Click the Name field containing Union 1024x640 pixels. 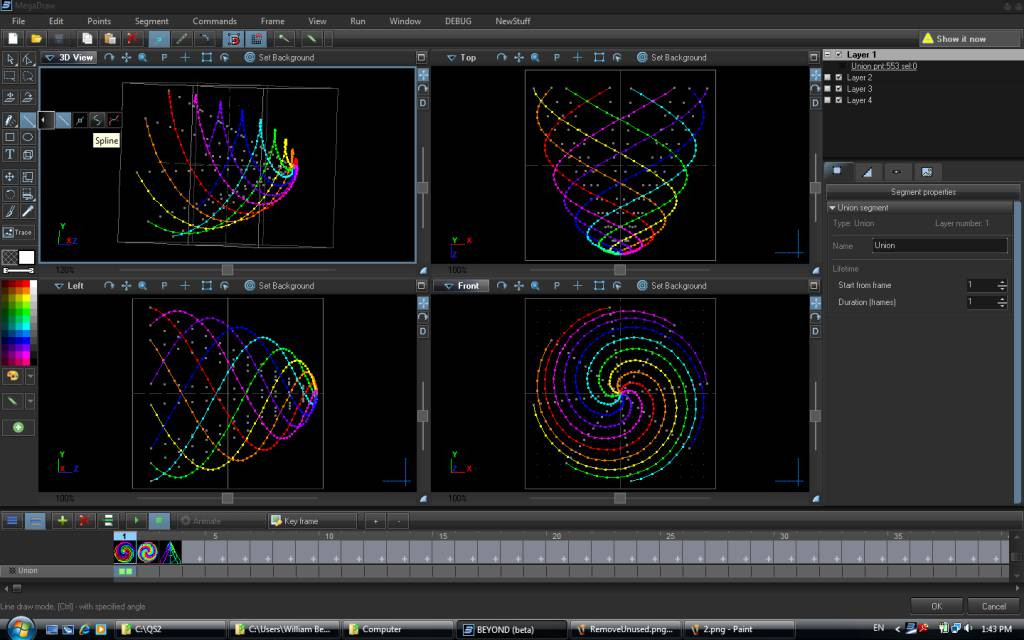point(938,245)
